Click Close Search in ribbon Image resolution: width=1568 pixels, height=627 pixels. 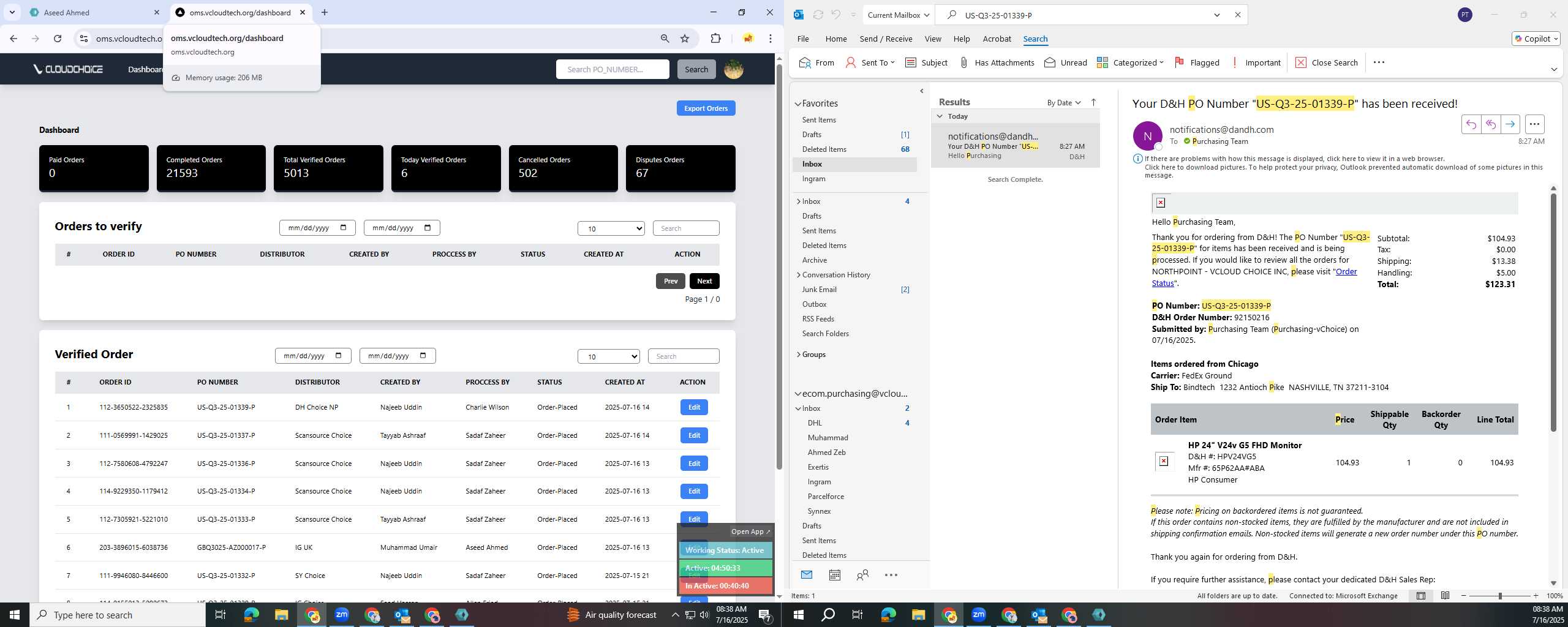point(1327,62)
